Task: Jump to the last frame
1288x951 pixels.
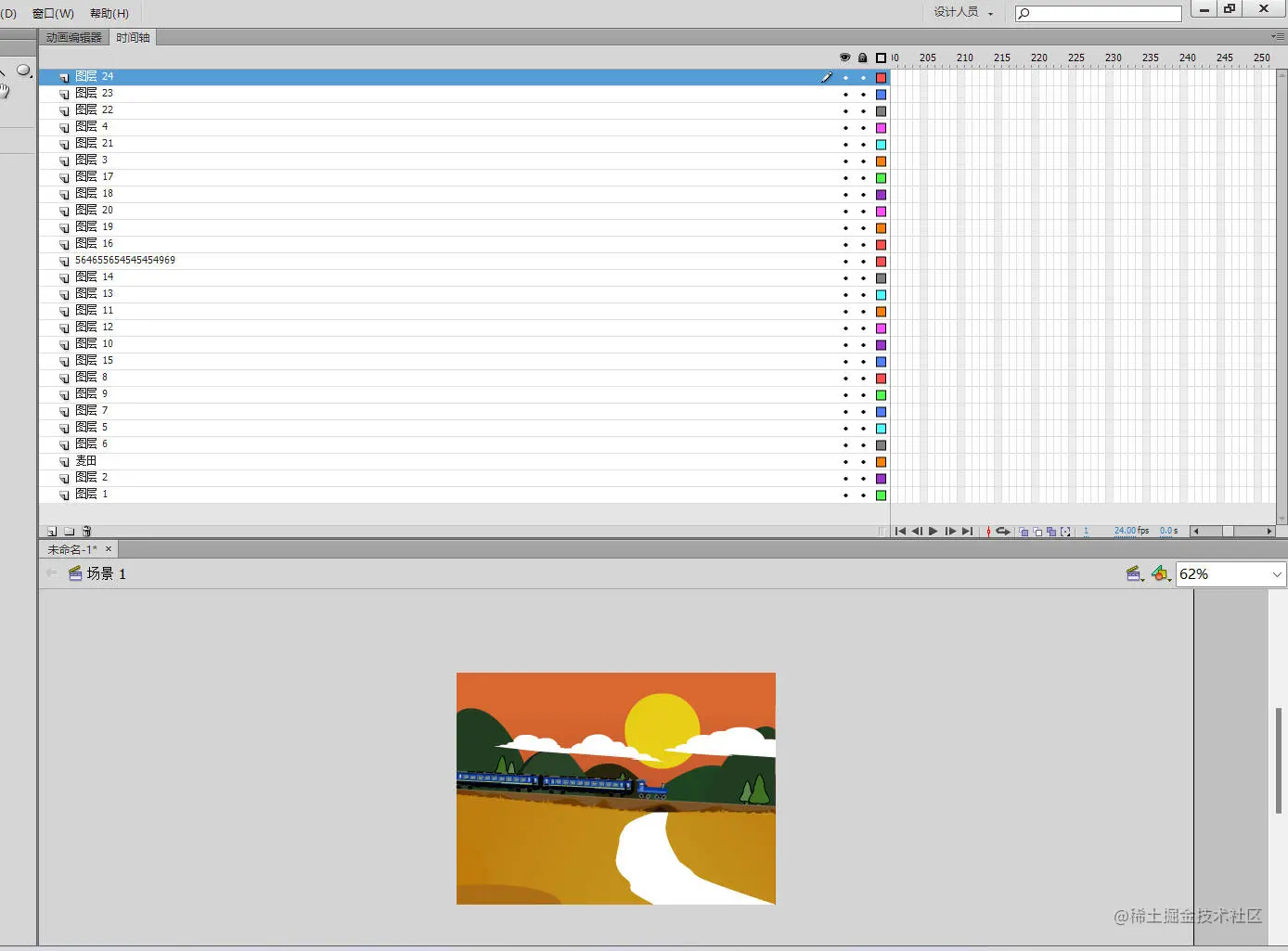Action: point(967,531)
